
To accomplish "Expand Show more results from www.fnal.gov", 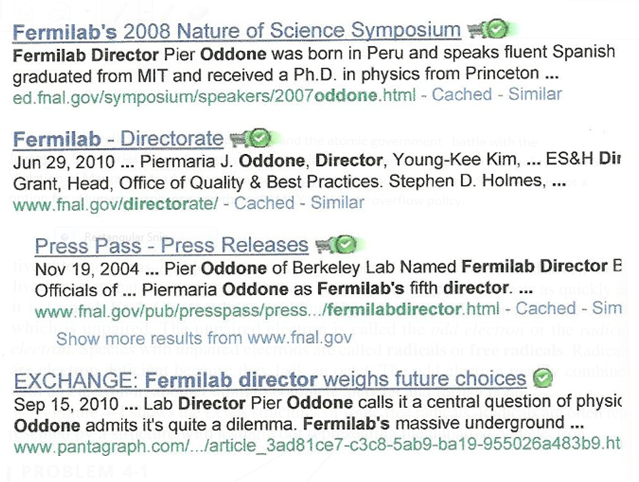I will 189,338.
